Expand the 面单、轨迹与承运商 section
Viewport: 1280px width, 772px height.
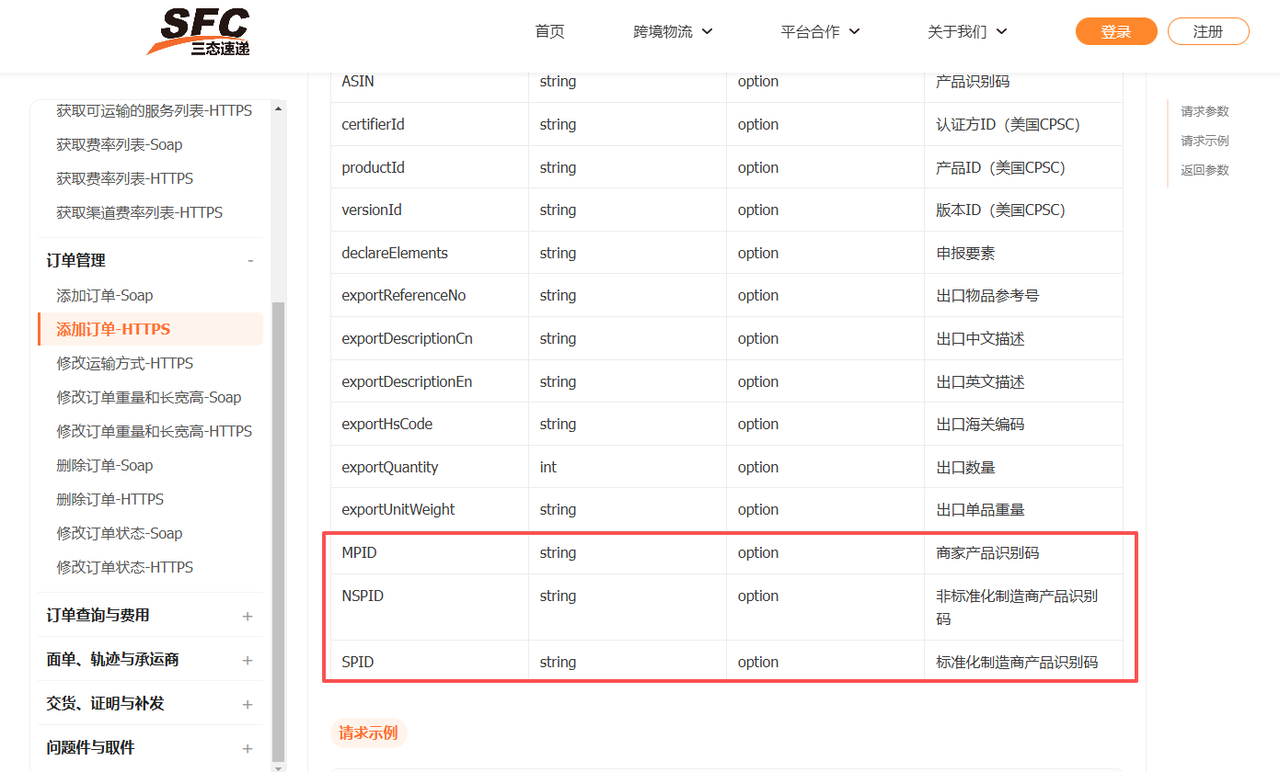point(150,660)
